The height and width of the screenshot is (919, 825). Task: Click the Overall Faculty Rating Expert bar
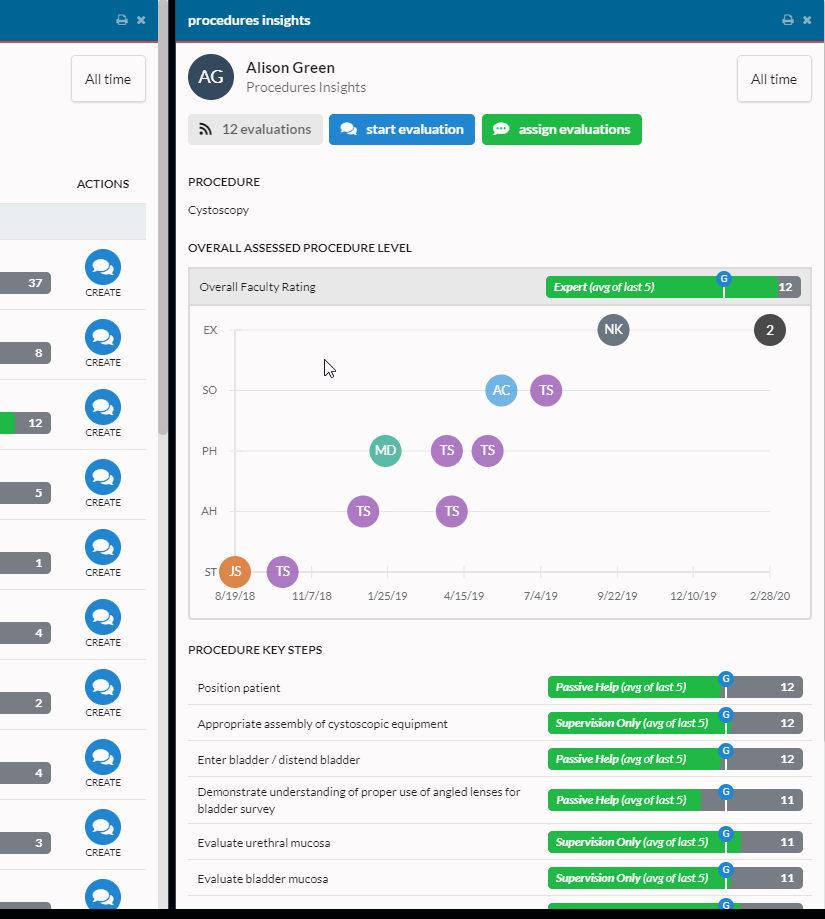(x=673, y=287)
